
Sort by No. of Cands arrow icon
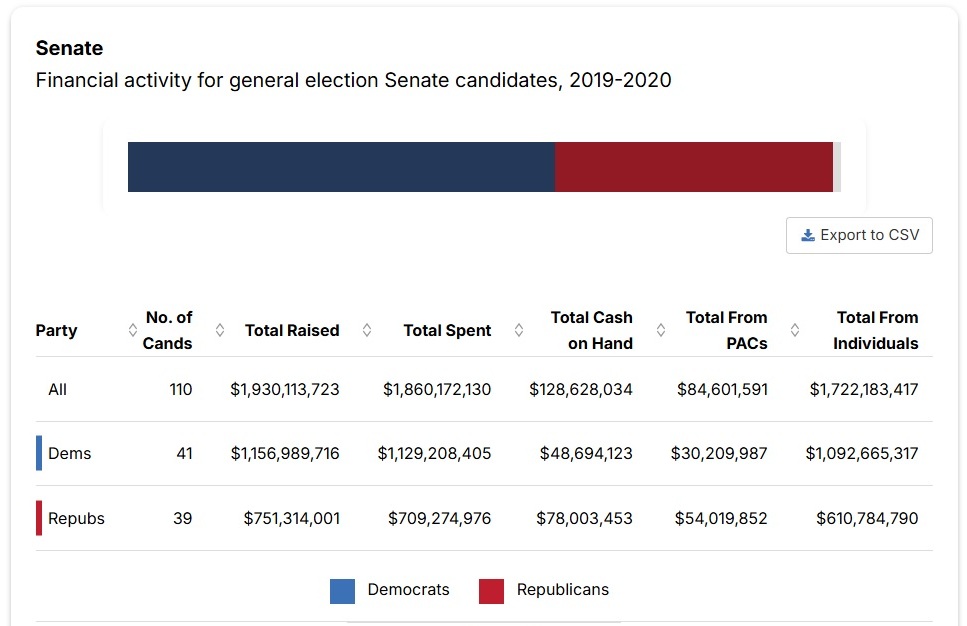(x=220, y=330)
